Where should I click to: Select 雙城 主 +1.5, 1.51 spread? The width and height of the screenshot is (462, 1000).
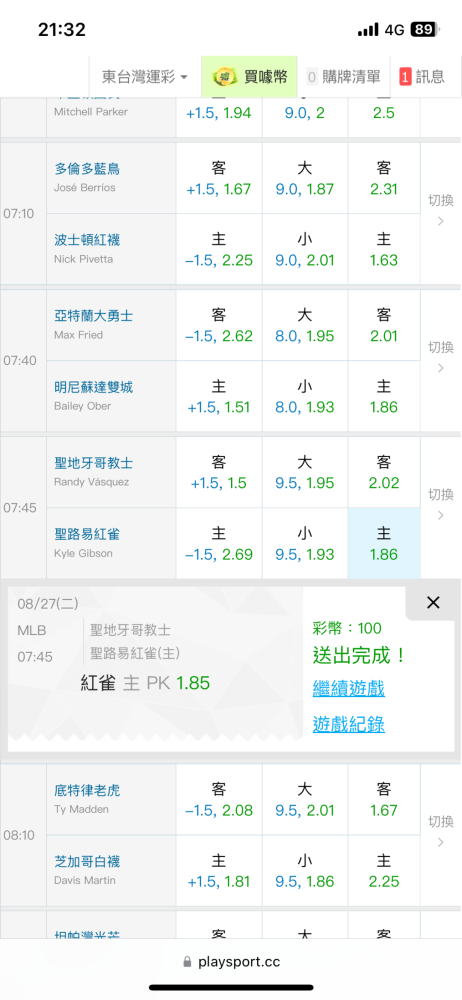pyautogui.click(x=219, y=396)
